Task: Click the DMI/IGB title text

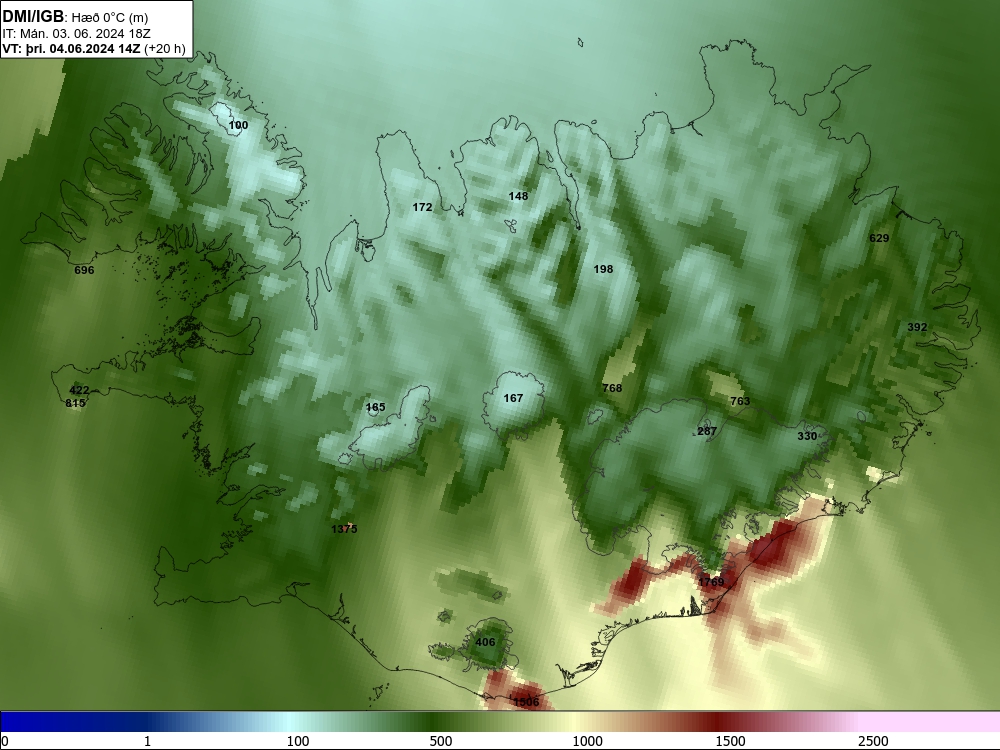Action: (33, 16)
